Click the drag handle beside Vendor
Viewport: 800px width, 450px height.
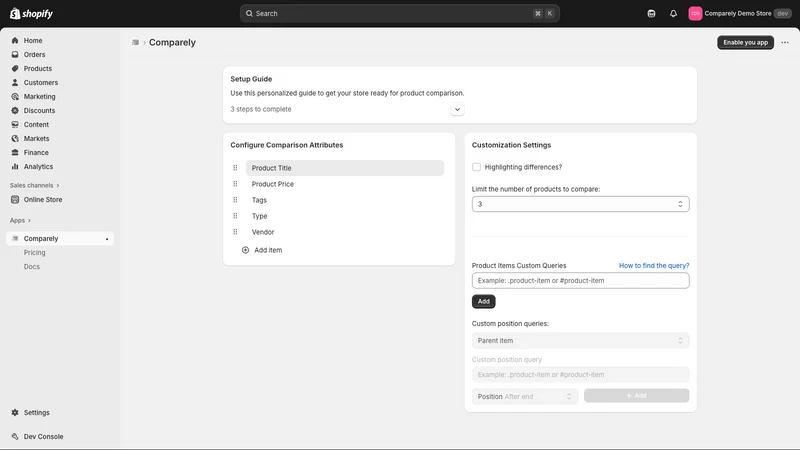click(235, 232)
